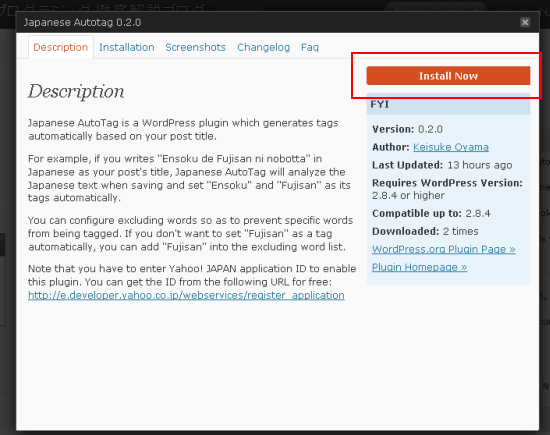Click the Description tab
The image size is (550, 435).
click(61, 47)
